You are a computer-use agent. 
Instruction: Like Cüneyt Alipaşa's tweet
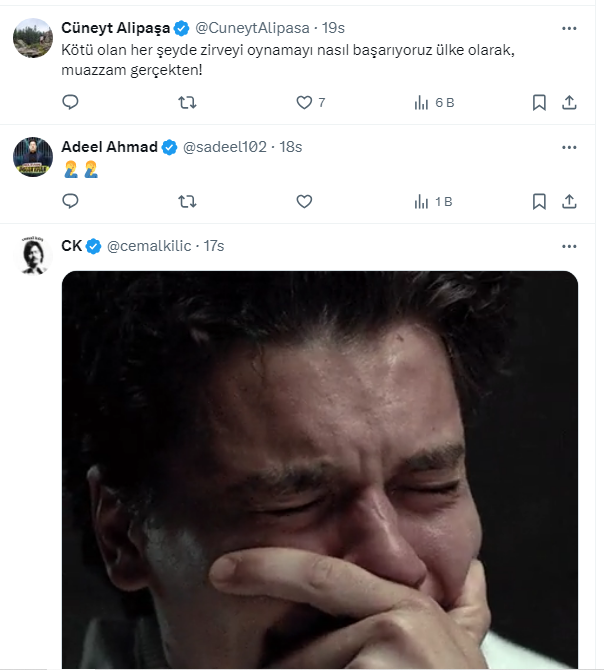pyautogui.click(x=305, y=102)
